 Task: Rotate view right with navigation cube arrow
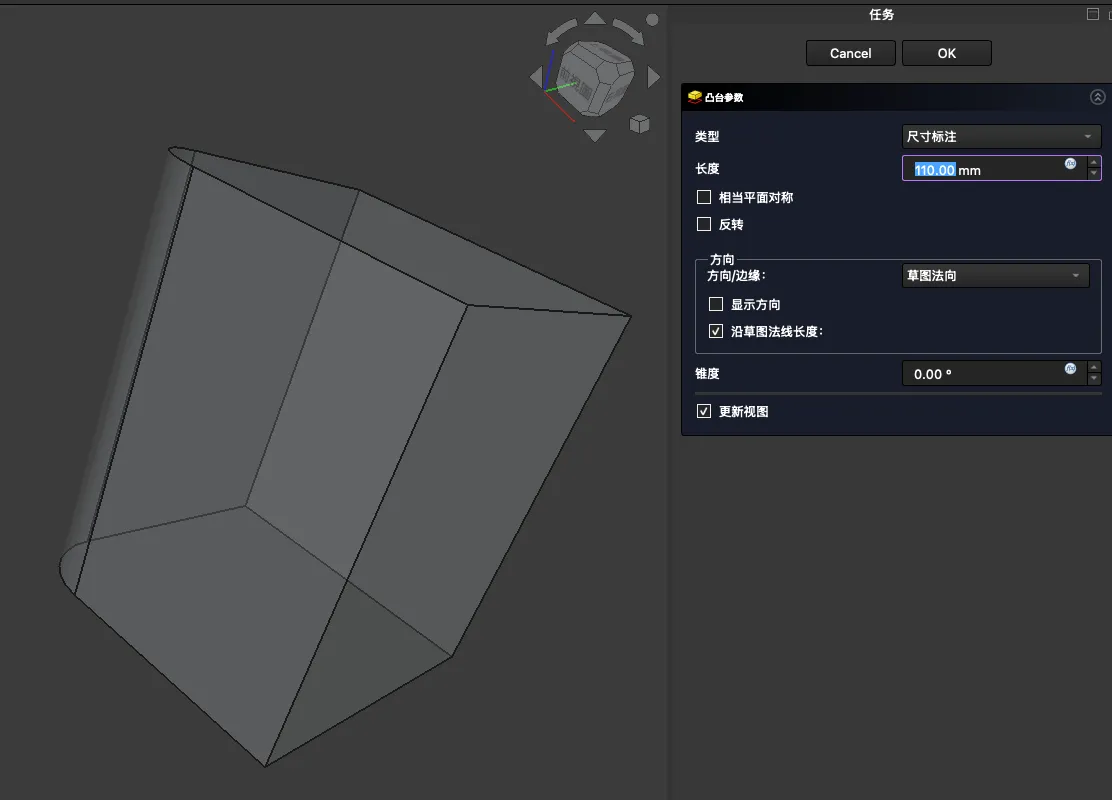(654, 77)
